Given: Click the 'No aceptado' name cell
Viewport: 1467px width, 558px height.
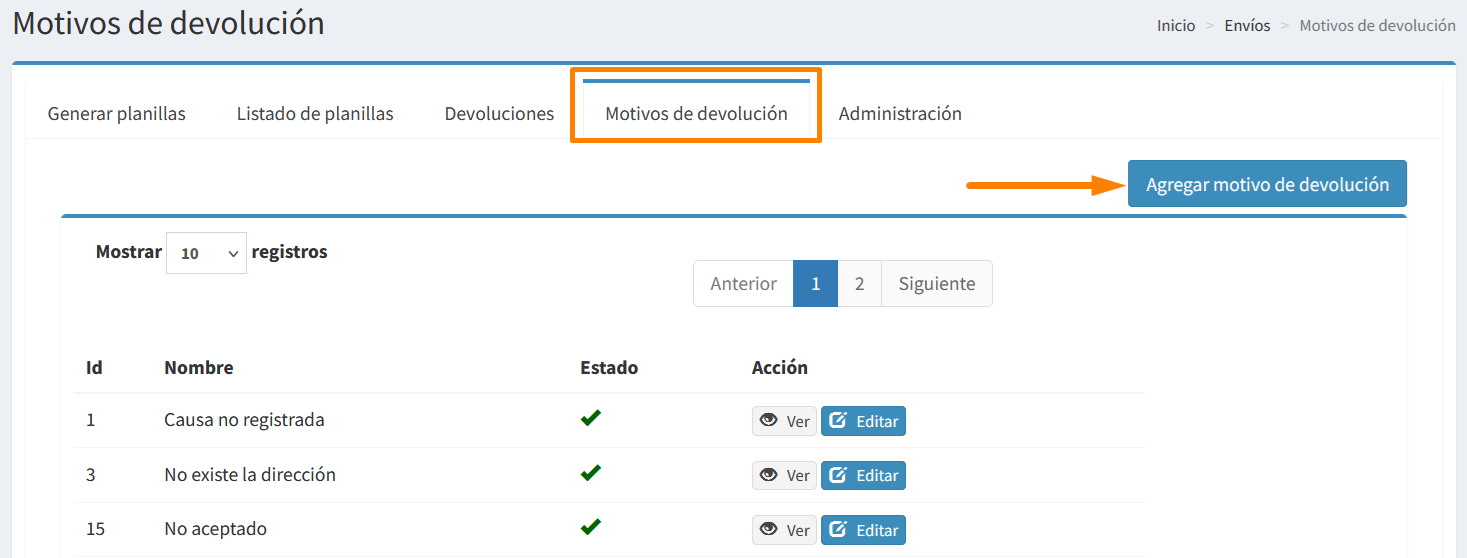Looking at the screenshot, I should click(x=215, y=528).
